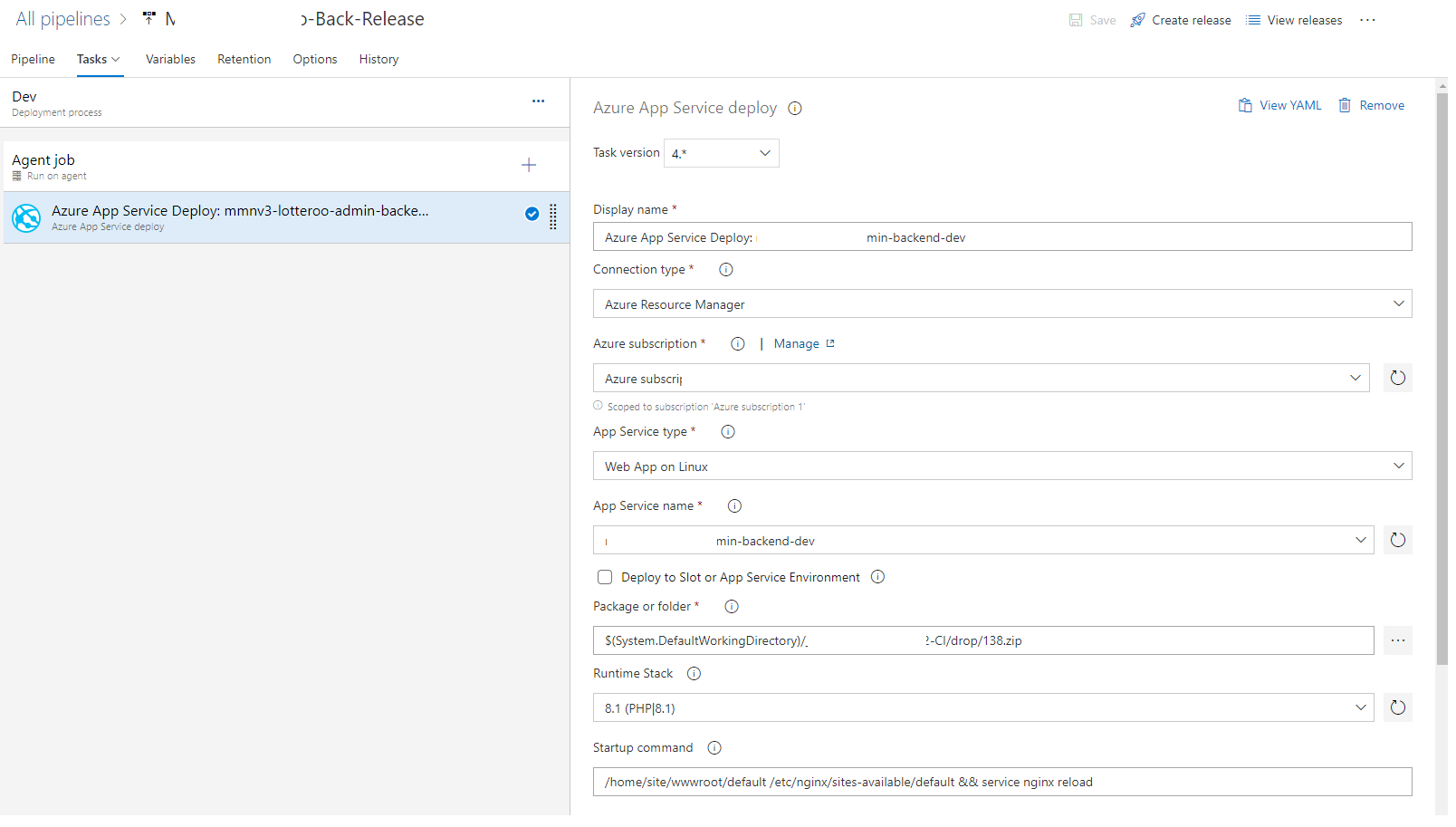This screenshot has height=827, width=1456.
Task: Refresh the App Service name list
Action: point(1398,540)
